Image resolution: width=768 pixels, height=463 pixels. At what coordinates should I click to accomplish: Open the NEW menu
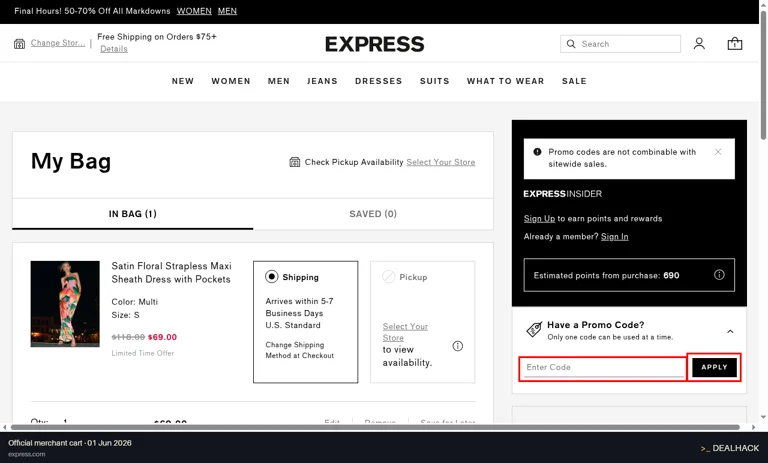(x=183, y=81)
